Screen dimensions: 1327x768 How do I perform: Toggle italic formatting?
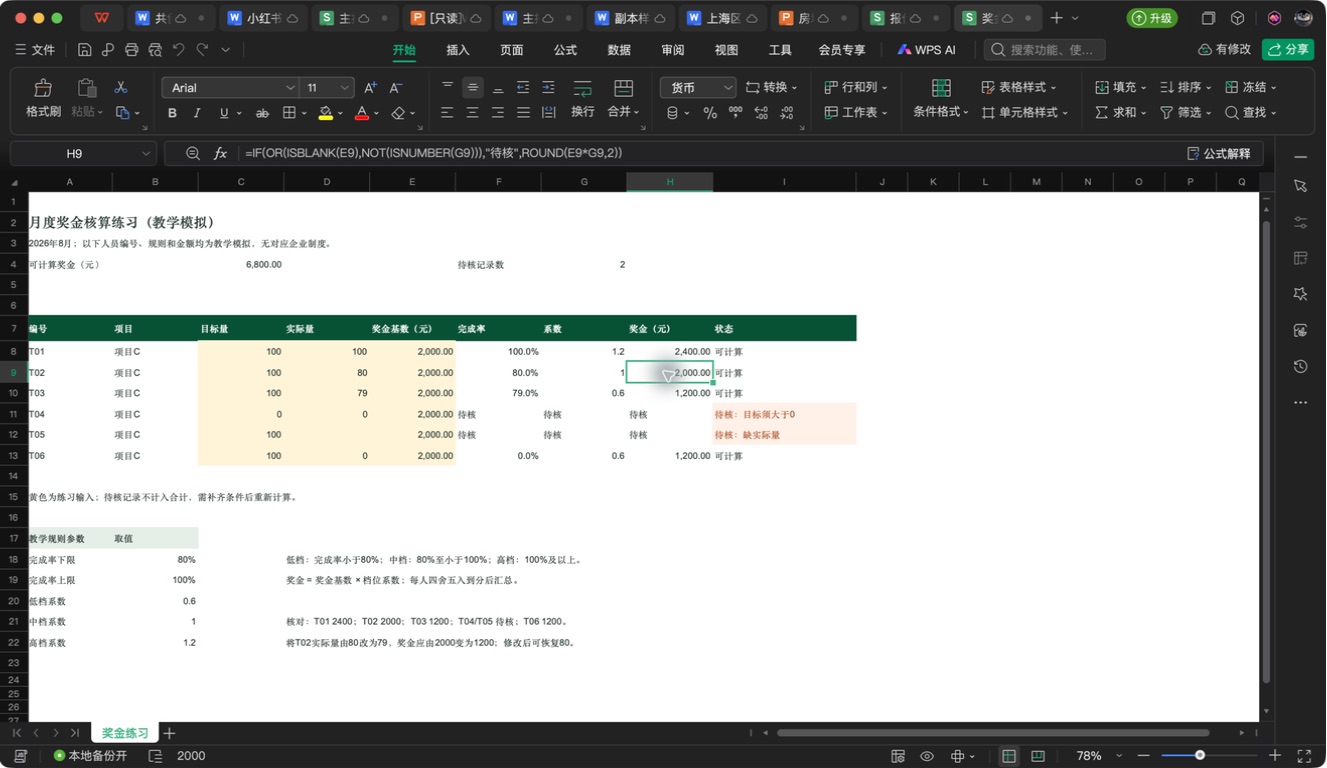tap(197, 113)
